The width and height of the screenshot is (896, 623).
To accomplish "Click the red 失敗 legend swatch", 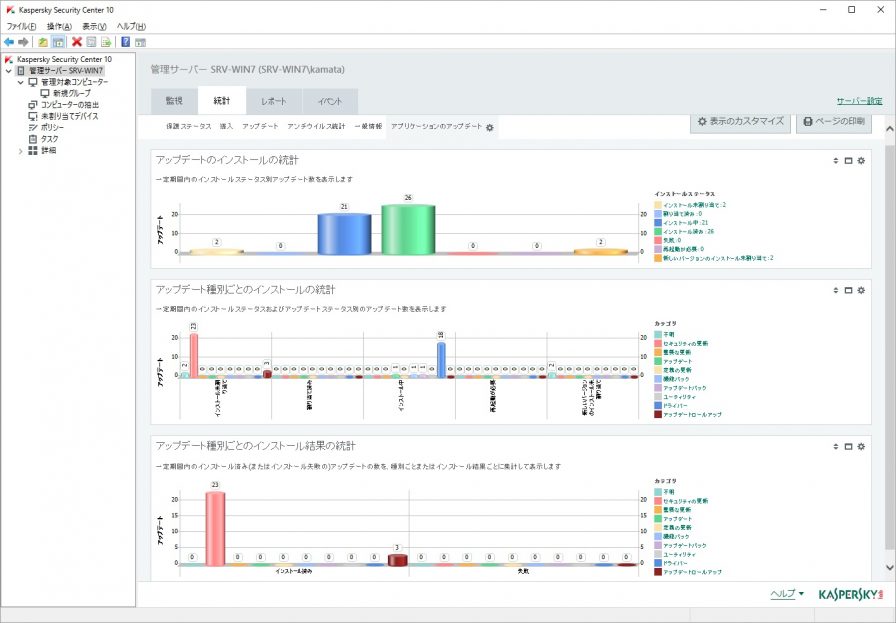I will pos(658,241).
